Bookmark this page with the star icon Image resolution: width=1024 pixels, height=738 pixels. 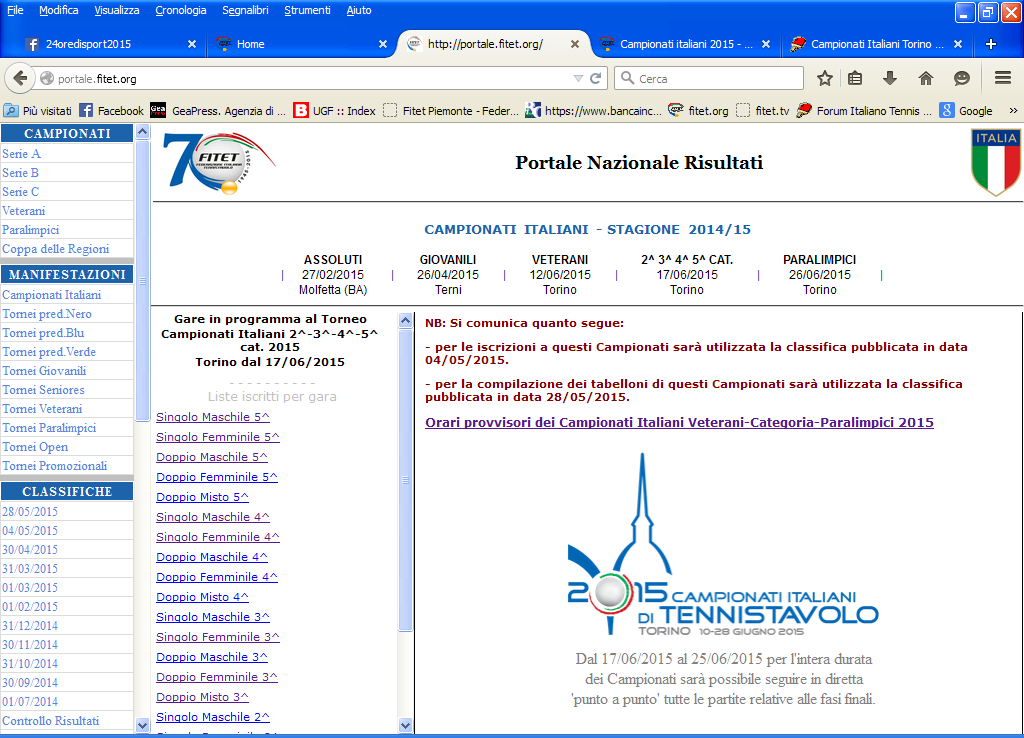click(x=825, y=78)
